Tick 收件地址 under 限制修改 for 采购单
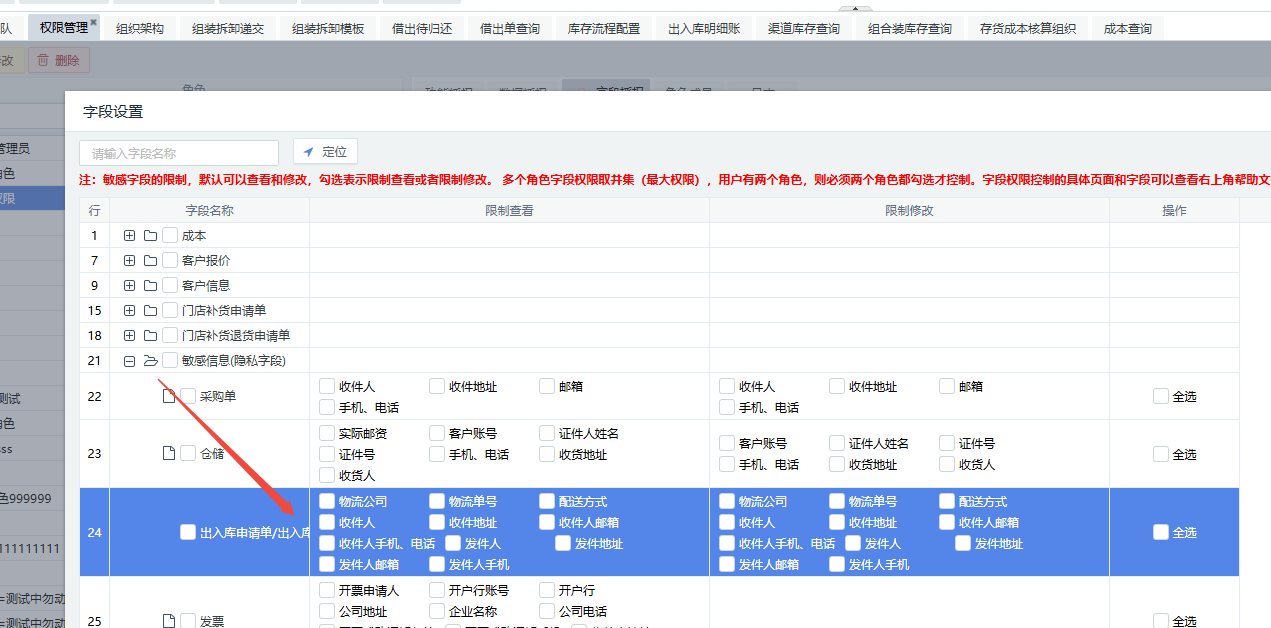1271x628 pixels. 837,386
